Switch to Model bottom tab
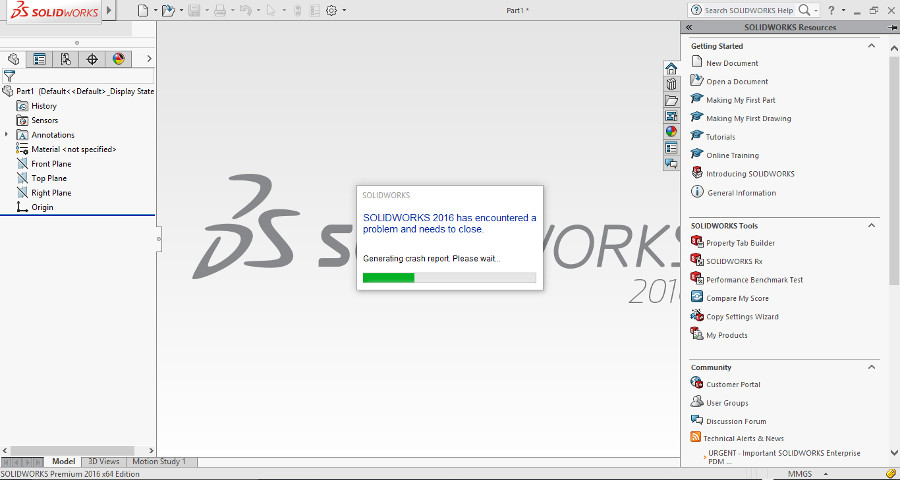This screenshot has height=480, width=900. click(x=64, y=461)
